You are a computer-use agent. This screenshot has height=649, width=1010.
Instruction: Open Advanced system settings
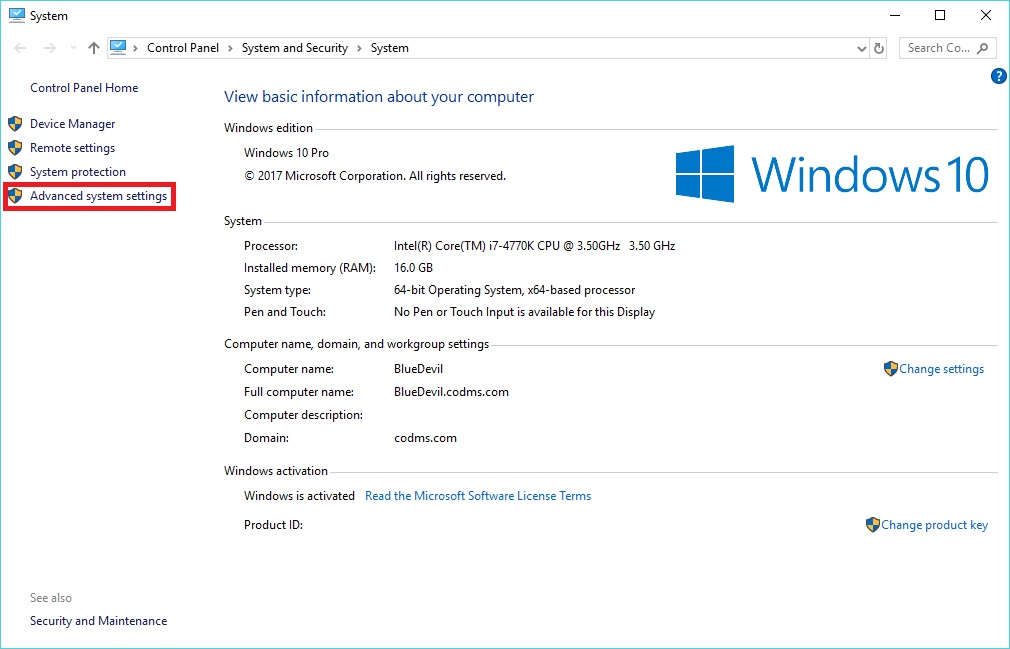pyautogui.click(x=99, y=196)
